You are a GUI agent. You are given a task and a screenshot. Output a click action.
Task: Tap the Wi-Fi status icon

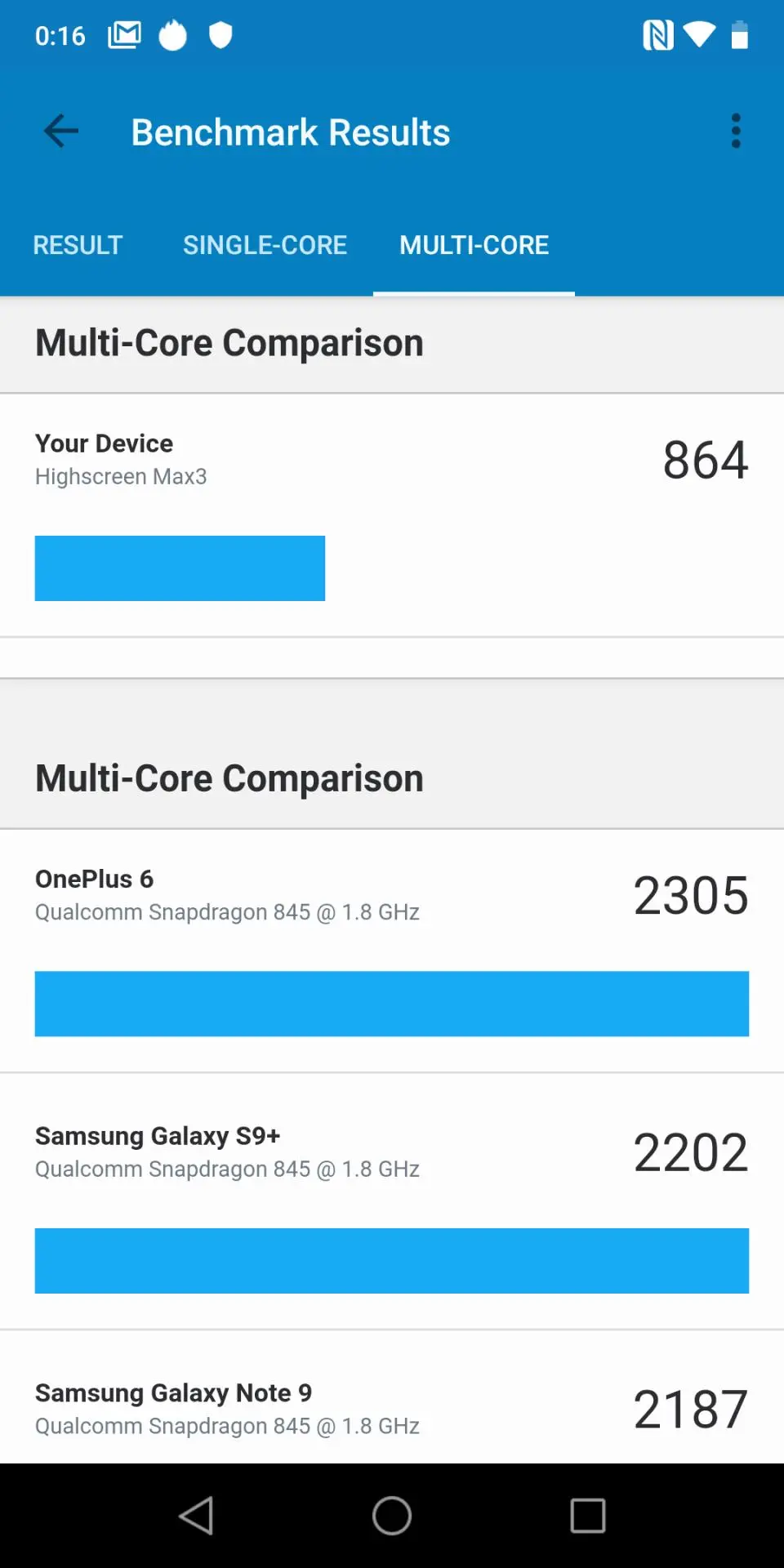[x=700, y=35]
